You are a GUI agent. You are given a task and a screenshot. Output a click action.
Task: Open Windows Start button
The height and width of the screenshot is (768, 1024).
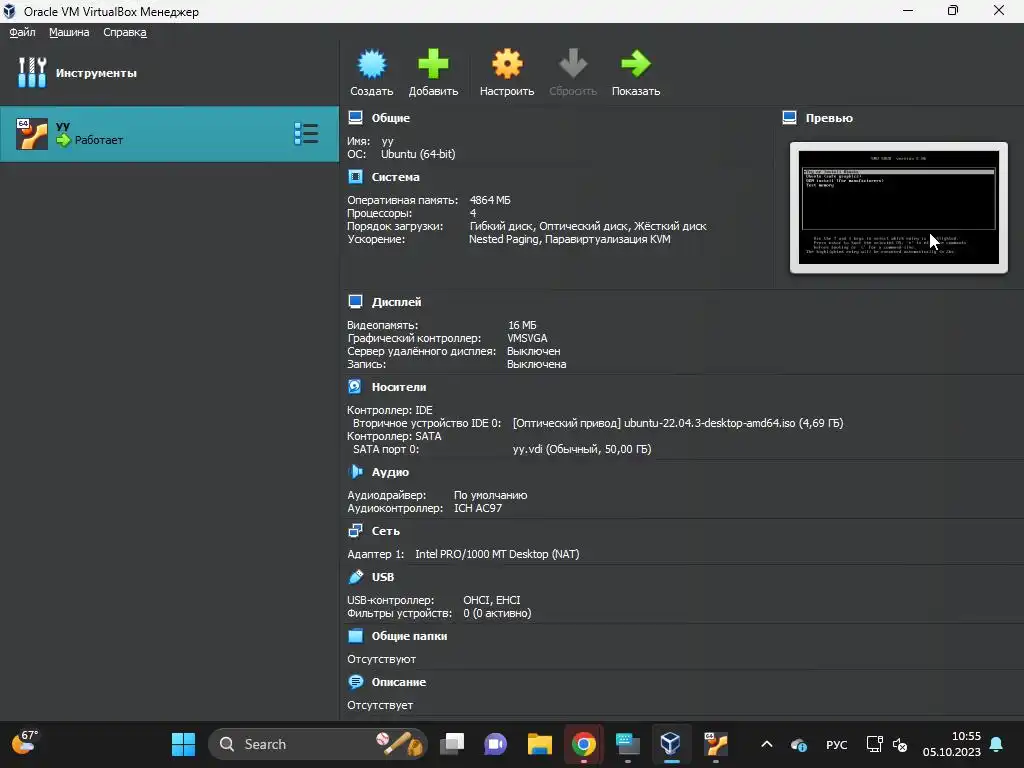click(x=183, y=744)
